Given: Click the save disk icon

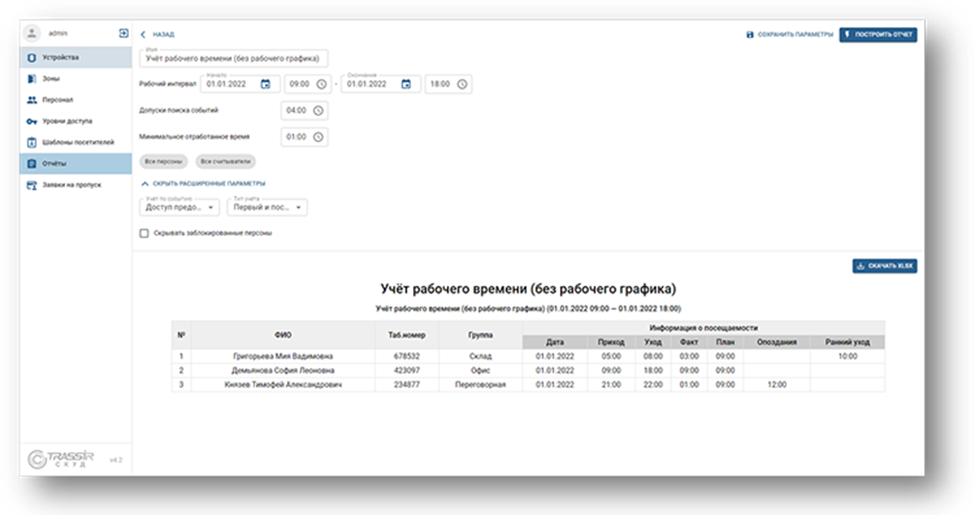Looking at the screenshot, I should click(x=750, y=34).
